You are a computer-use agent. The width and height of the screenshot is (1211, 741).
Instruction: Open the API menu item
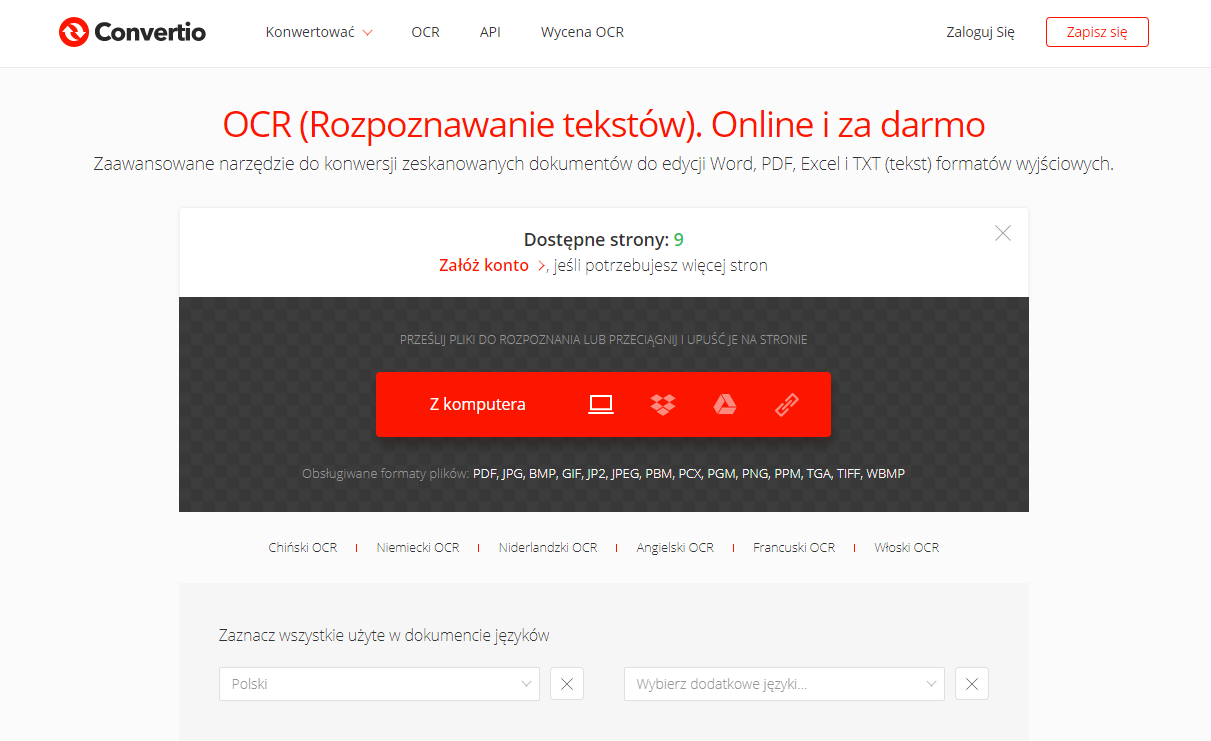490,32
